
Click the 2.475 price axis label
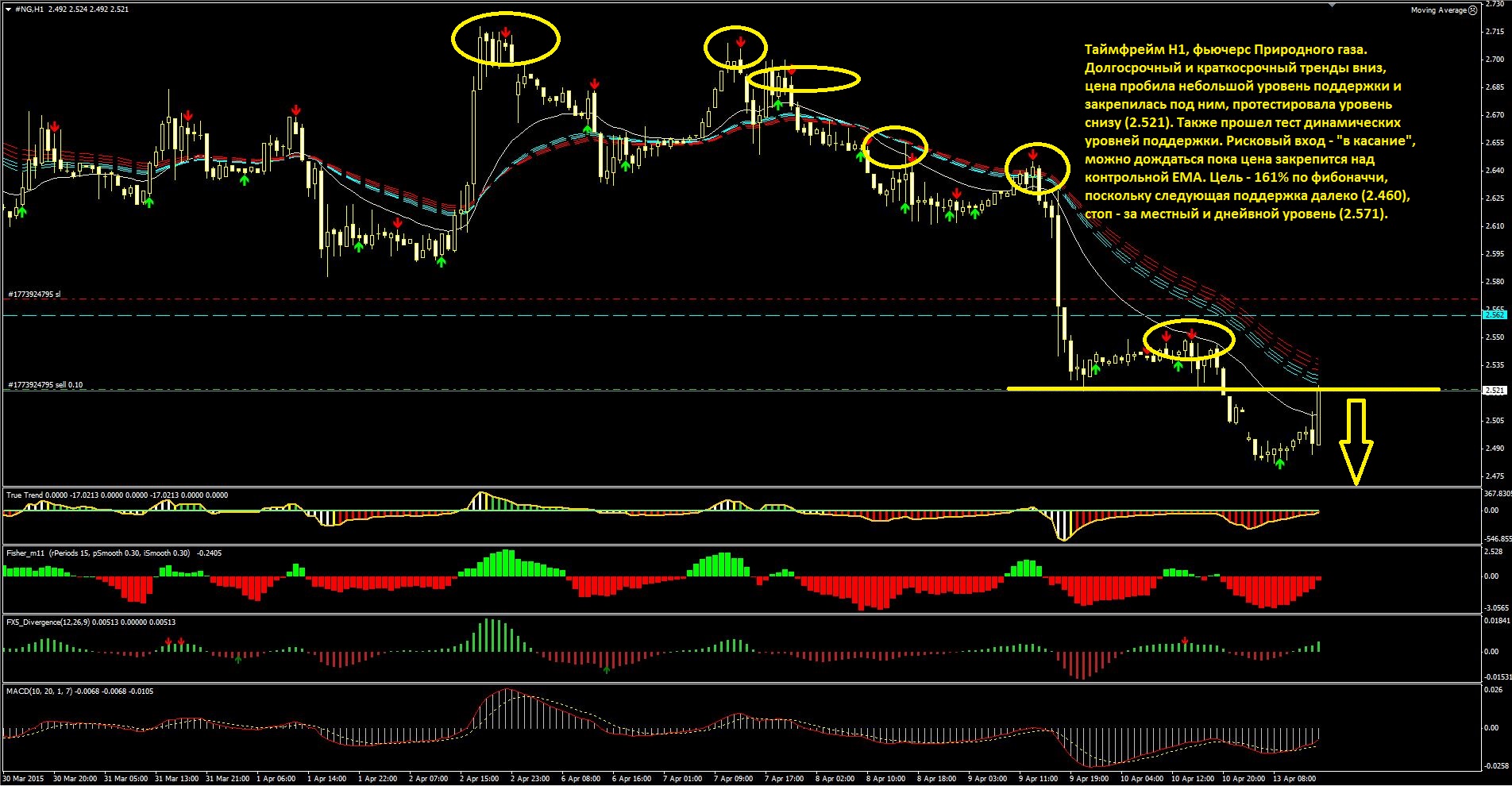pos(1495,476)
